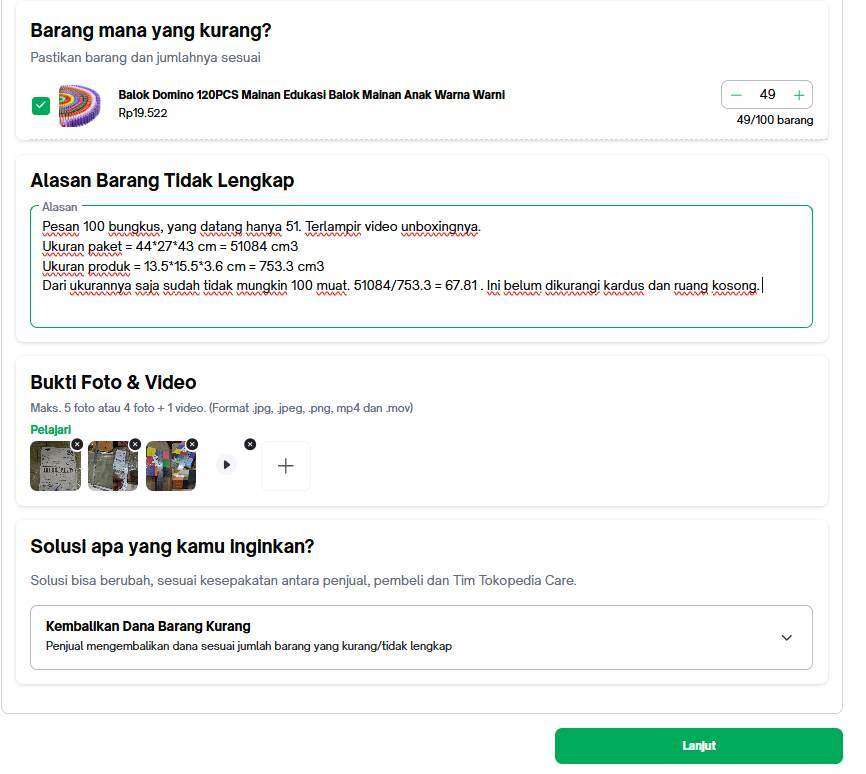
Task: Add another photo with the plus tile
Action: tap(286, 466)
